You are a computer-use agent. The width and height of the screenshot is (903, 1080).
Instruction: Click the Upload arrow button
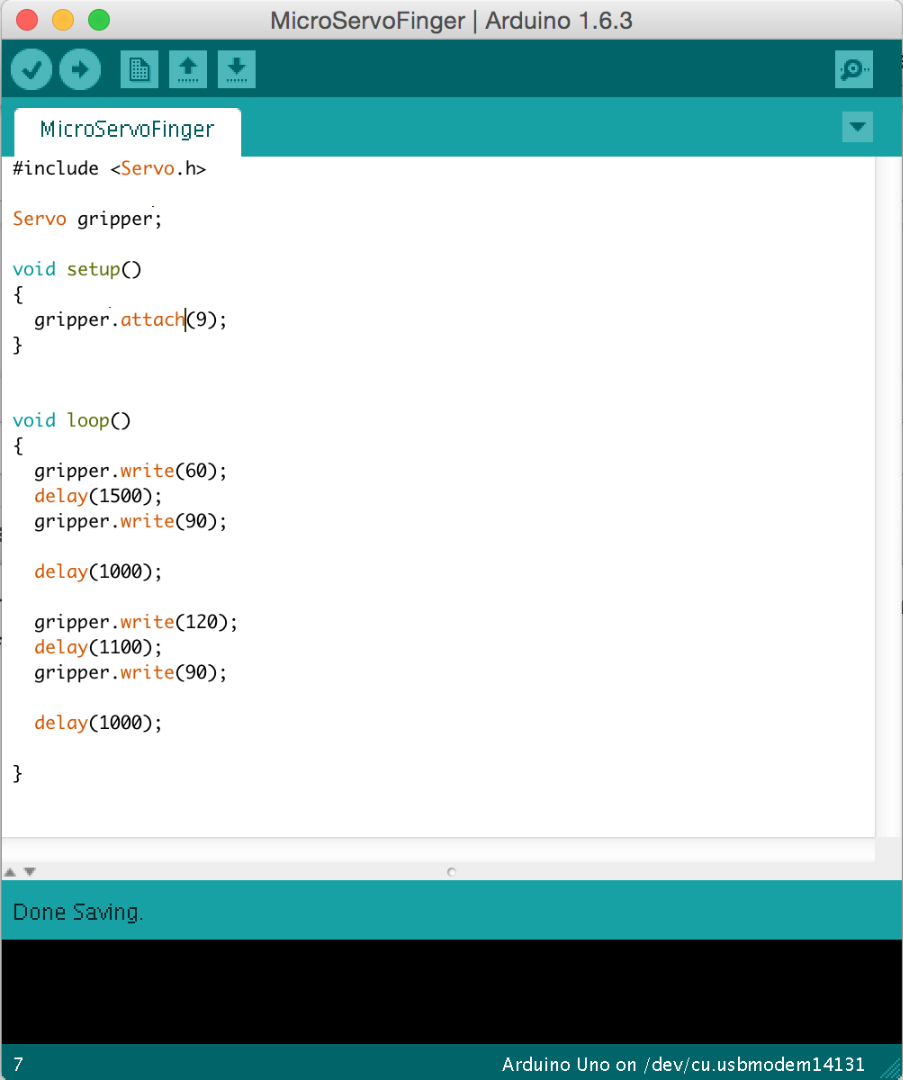click(80, 69)
